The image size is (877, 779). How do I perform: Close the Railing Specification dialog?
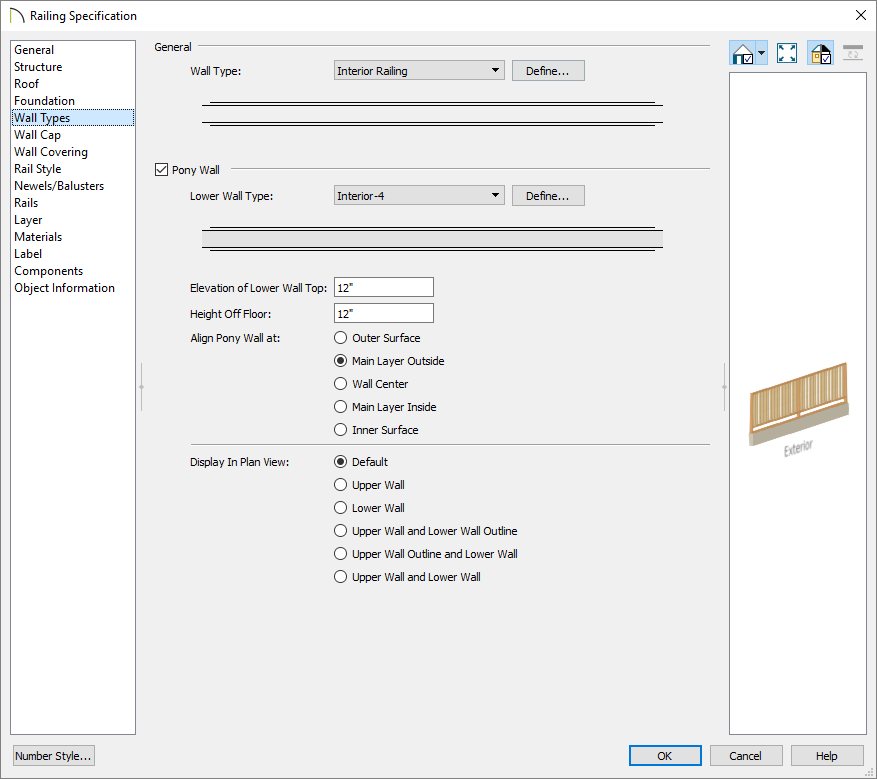tap(861, 16)
